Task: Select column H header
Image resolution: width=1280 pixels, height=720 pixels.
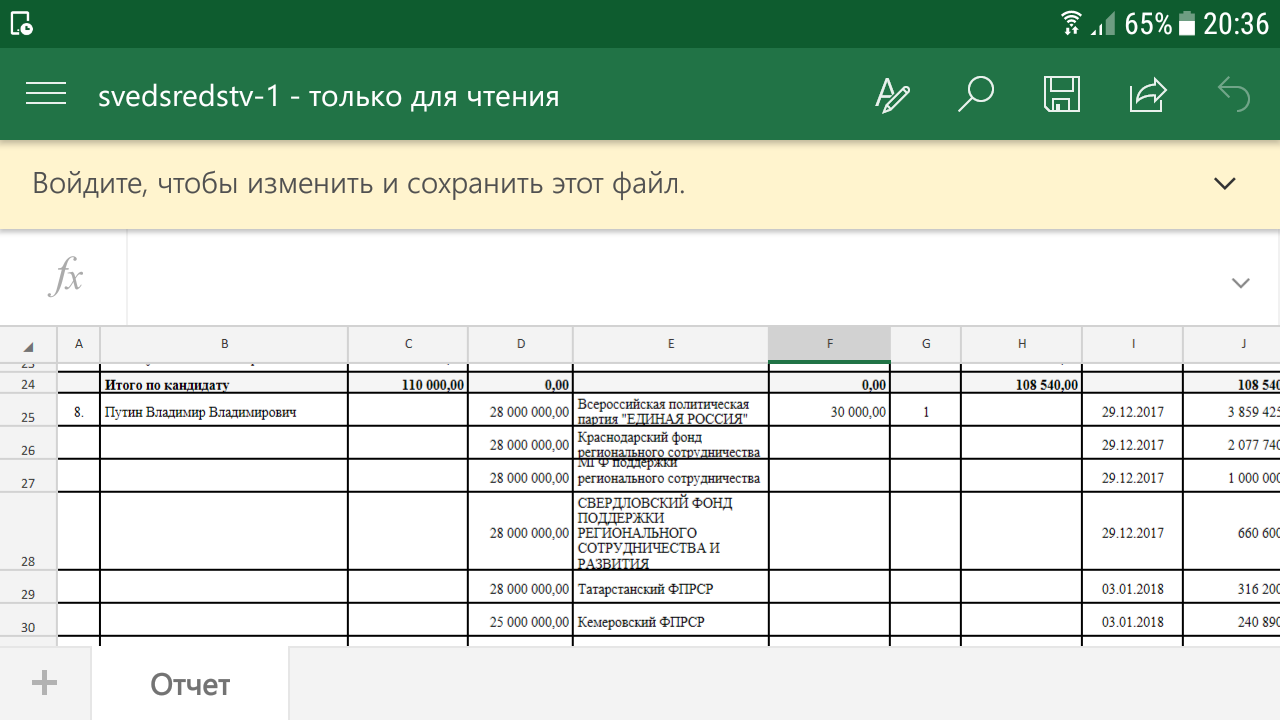Action: (x=1022, y=344)
